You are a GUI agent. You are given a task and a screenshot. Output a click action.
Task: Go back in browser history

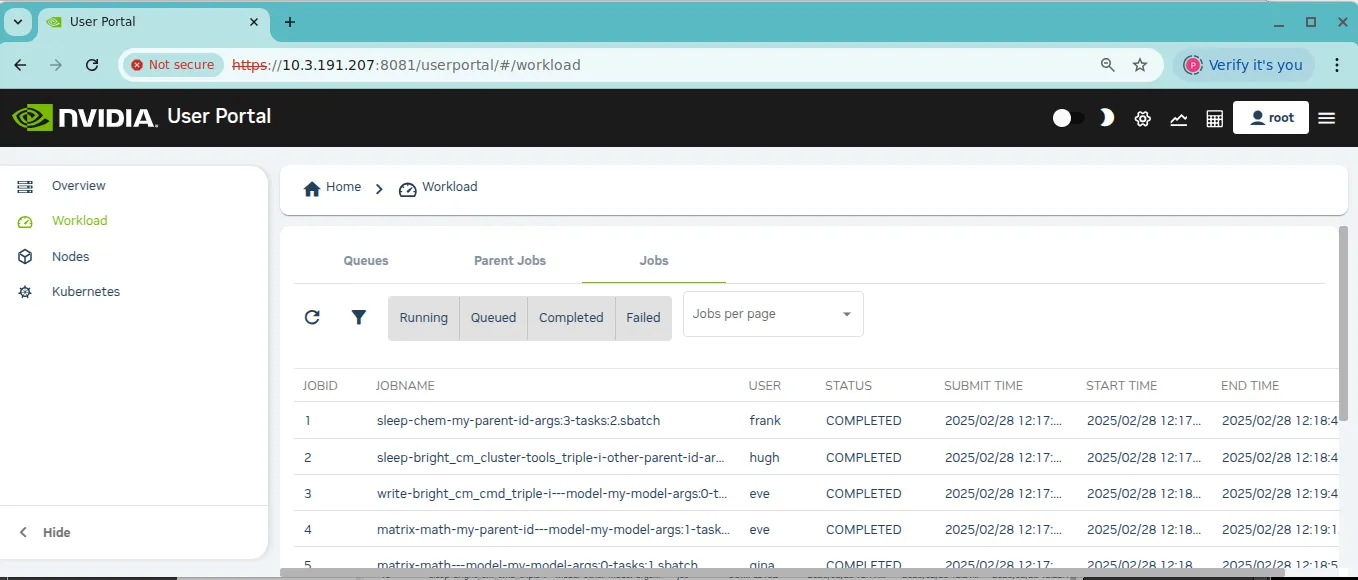[22, 65]
